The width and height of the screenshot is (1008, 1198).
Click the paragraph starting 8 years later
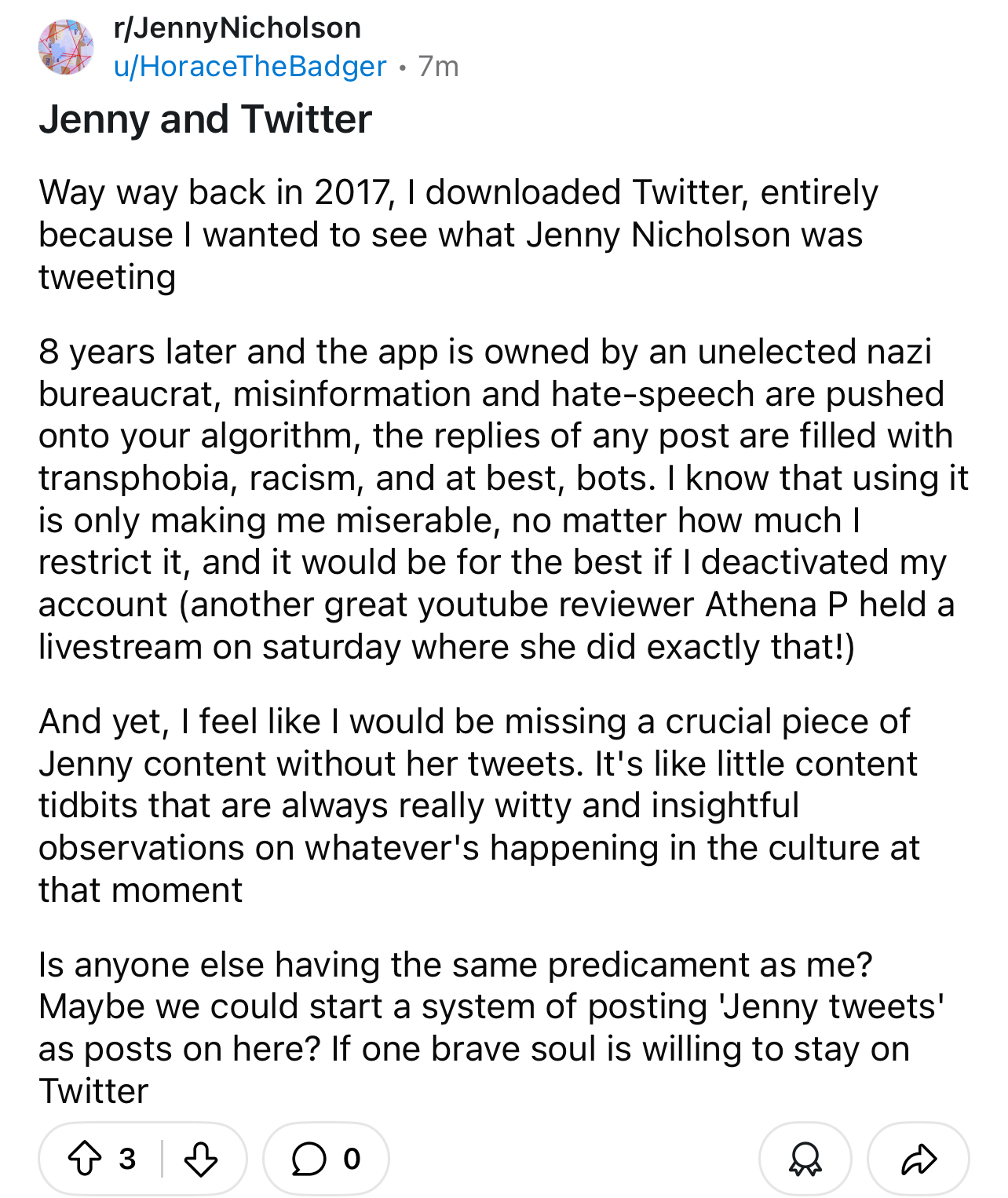pyautogui.click(x=504, y=499)
